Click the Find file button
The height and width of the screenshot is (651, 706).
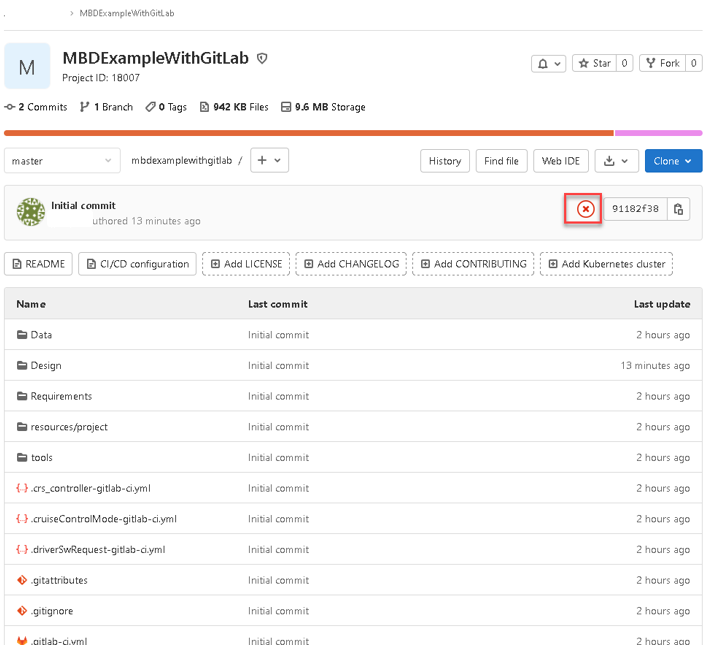(x=501, y=161)
